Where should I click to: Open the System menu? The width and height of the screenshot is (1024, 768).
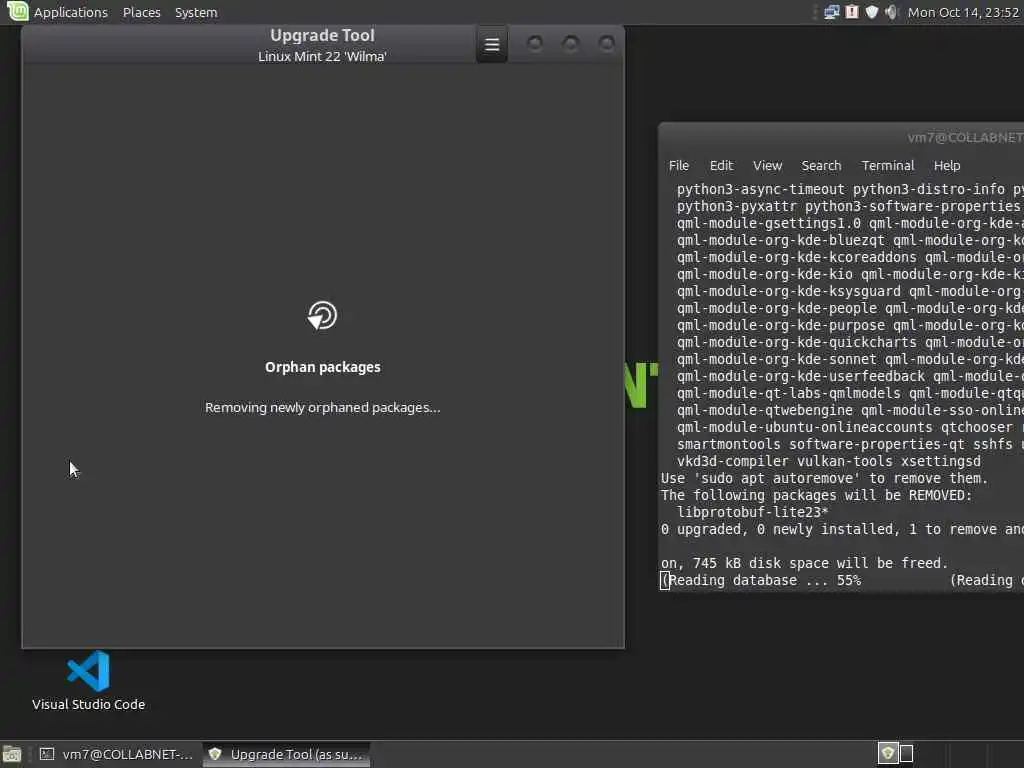coord(196,12)
